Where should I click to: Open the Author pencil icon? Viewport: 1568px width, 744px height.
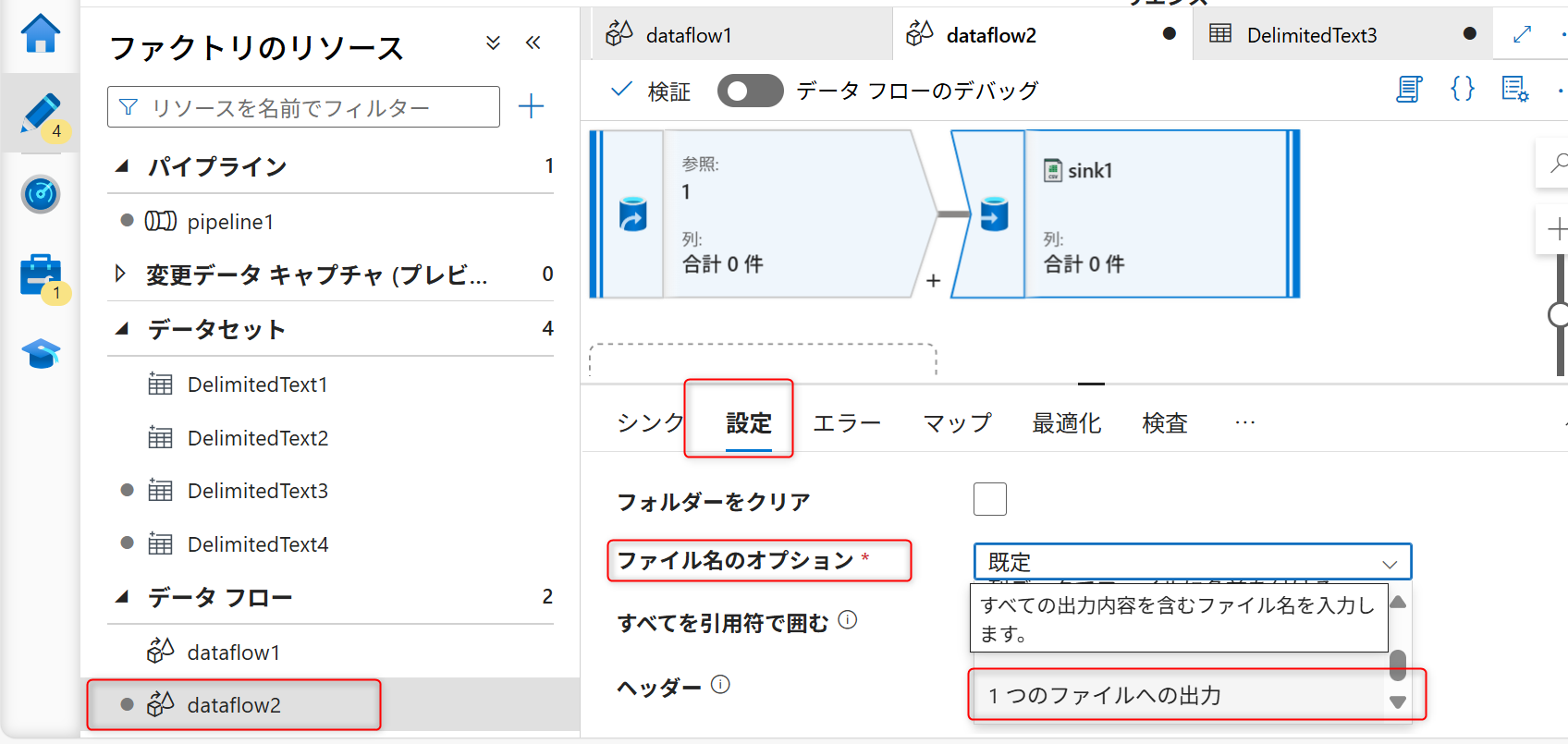click(x=41, y=114)
